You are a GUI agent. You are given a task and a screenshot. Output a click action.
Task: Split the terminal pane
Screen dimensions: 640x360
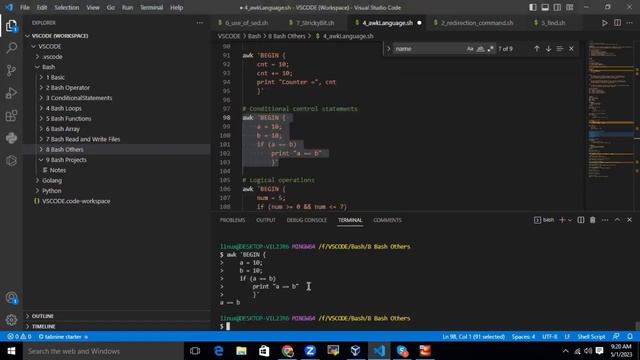pyautogui.click(x=580, y=220)
